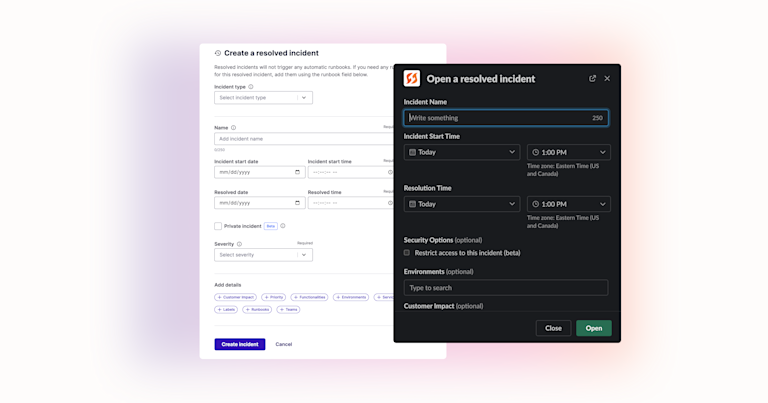Add Customer Impact detail chip
This screenshot has width=768, height=403.
tap(236, 297)
